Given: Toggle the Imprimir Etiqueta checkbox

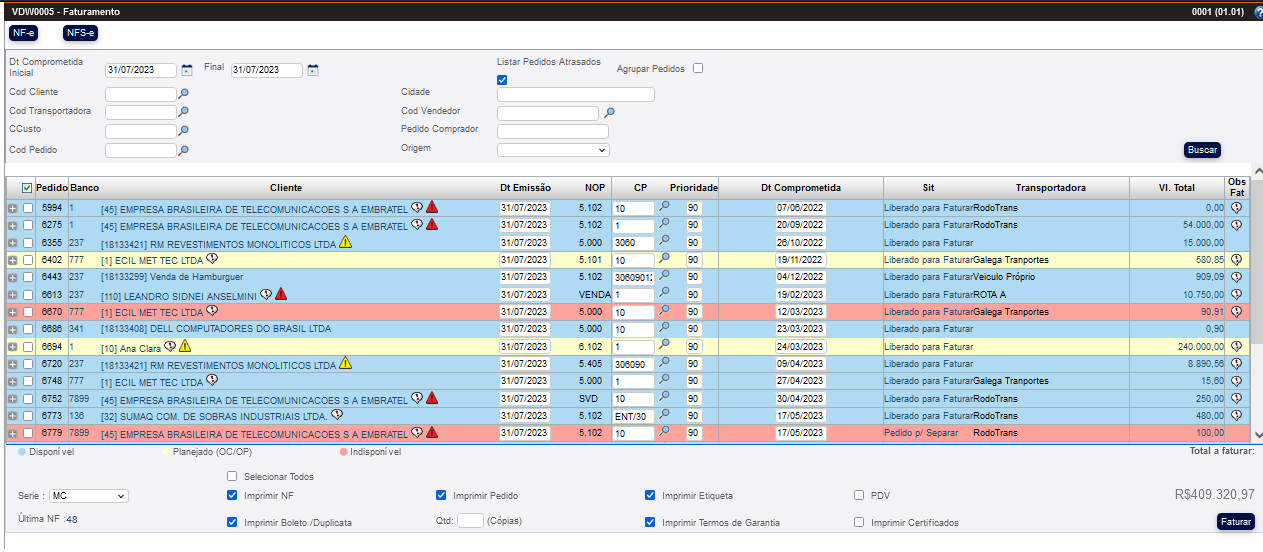Looking at the screenshot, I should point(650,495).
